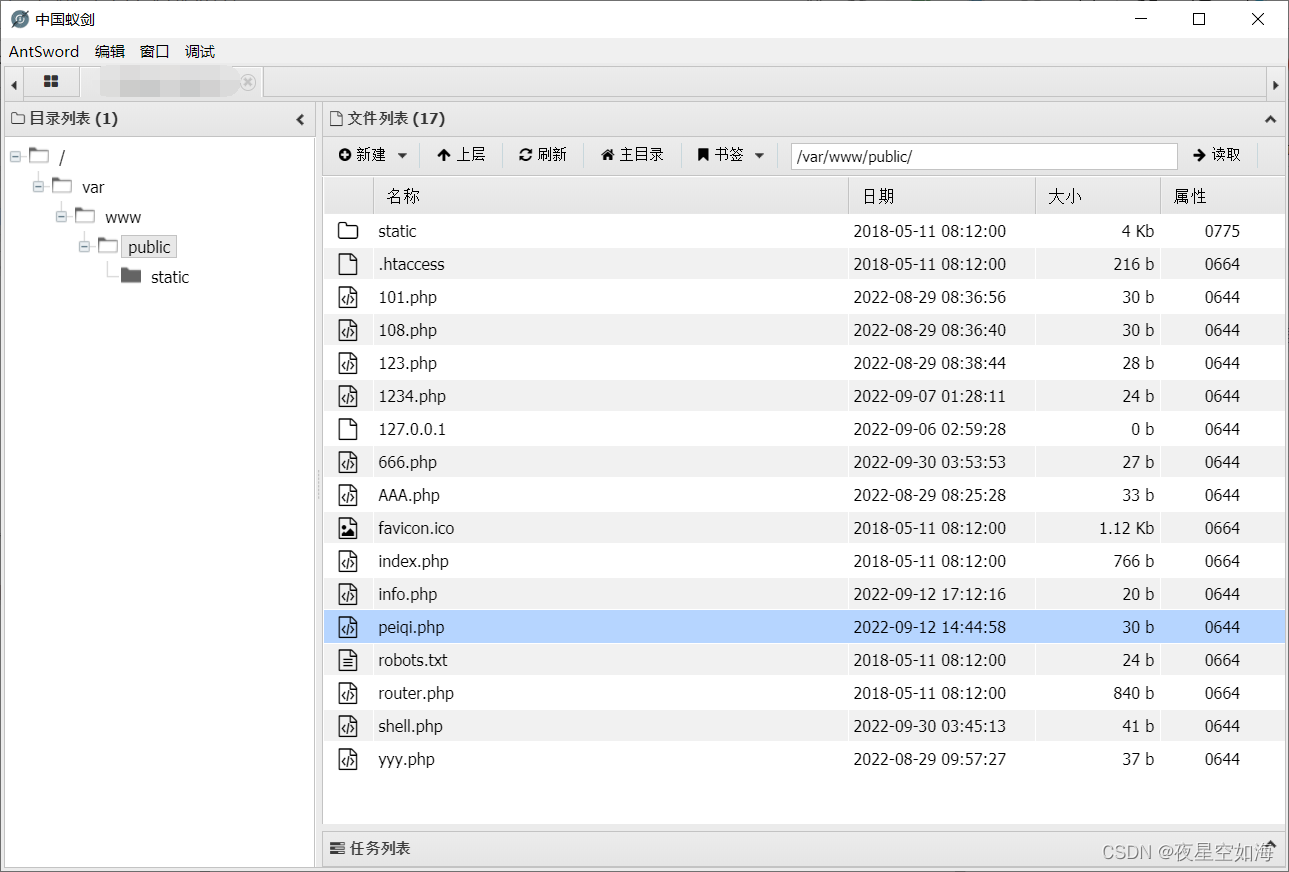
Task: Click the 666.php code file icon
Action: click(x=348, y=462)
